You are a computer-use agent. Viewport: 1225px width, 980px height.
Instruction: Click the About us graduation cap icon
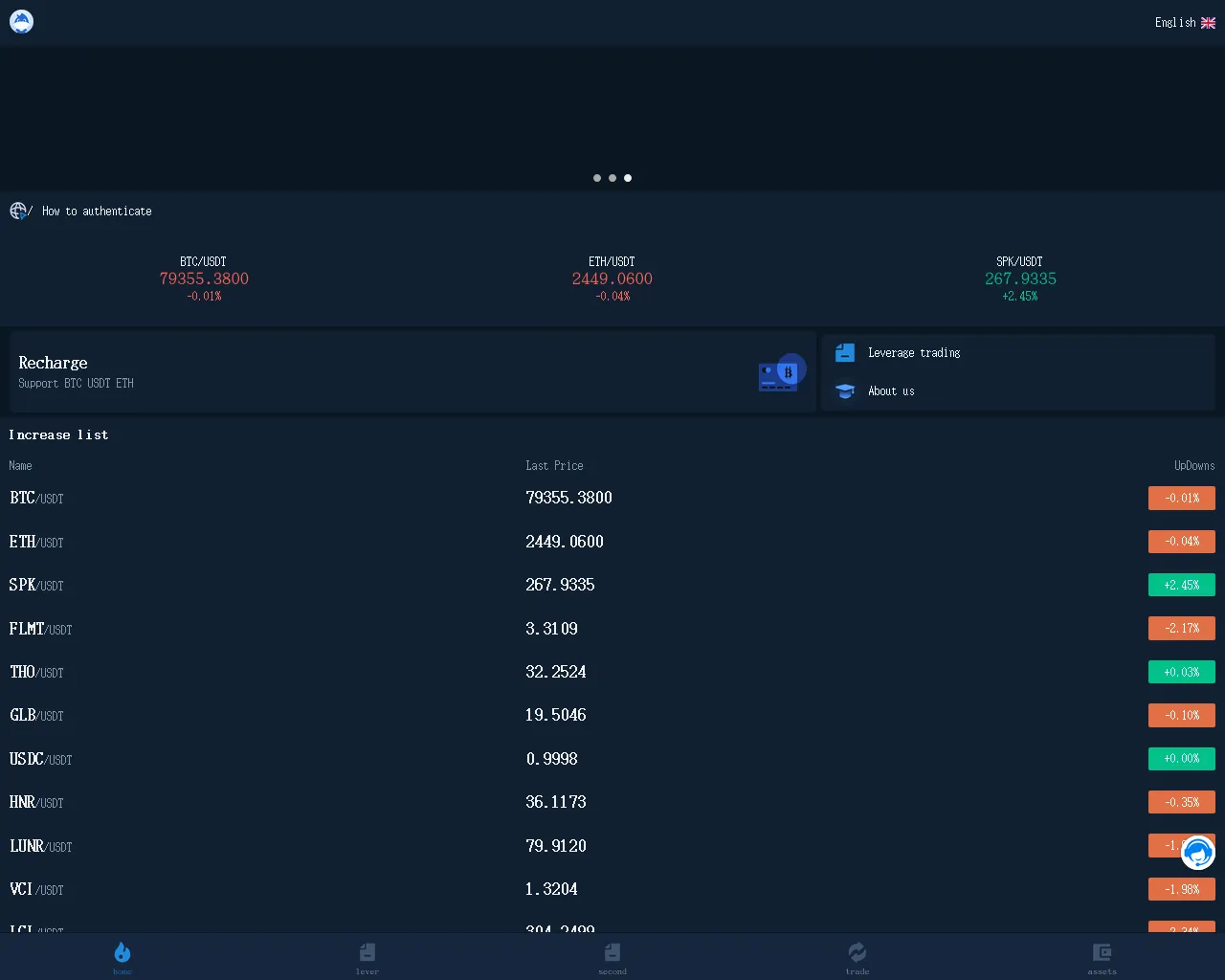point(845,390)
